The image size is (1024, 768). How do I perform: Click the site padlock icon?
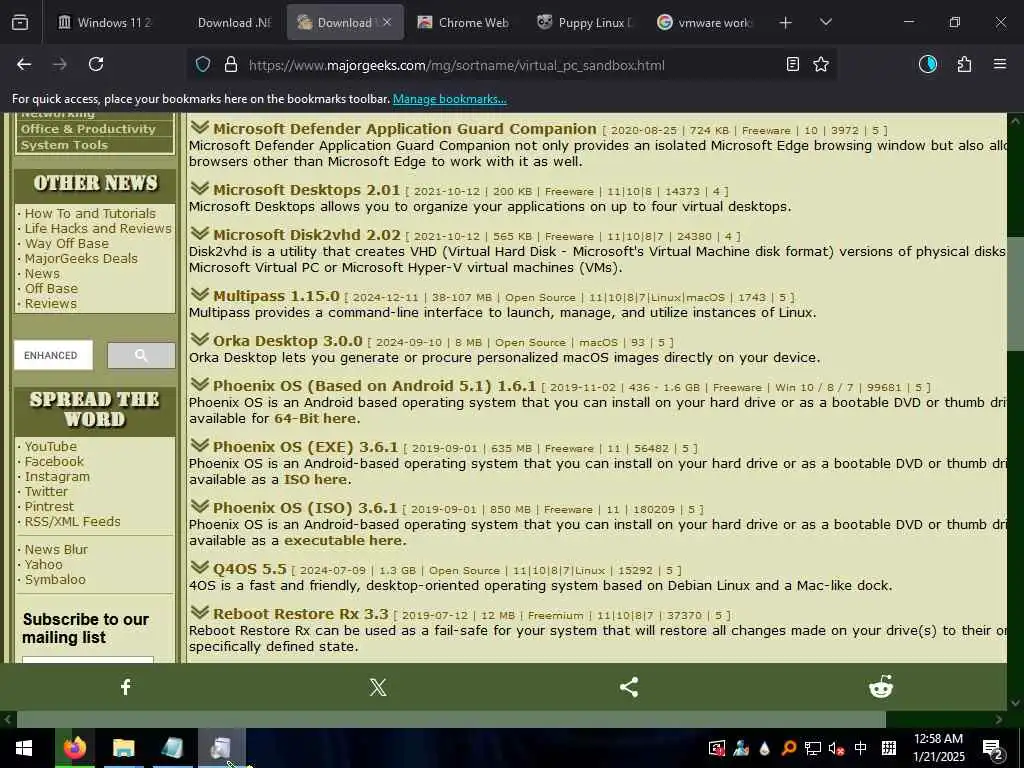pyautogui.click(x=231, y=65)
